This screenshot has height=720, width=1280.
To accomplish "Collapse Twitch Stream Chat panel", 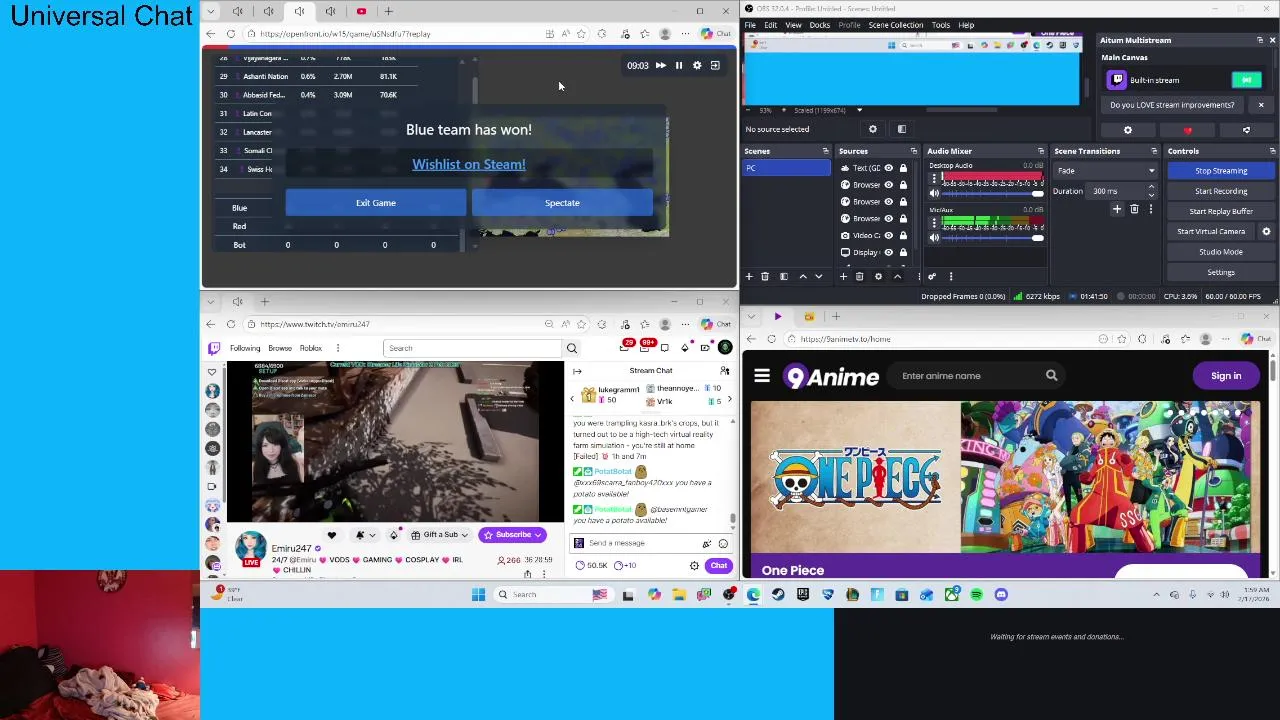I will click(x=578, y=371).
